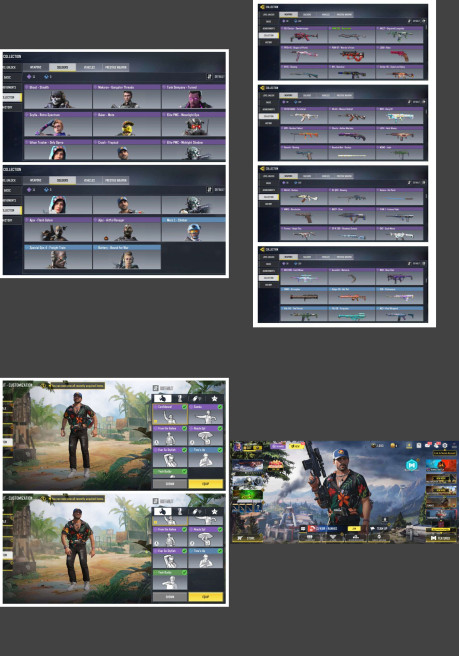Select second category tab icon in upper emote screenshot
The width and height of the screenshot is (459, 656).
click(x=180, y=398)
